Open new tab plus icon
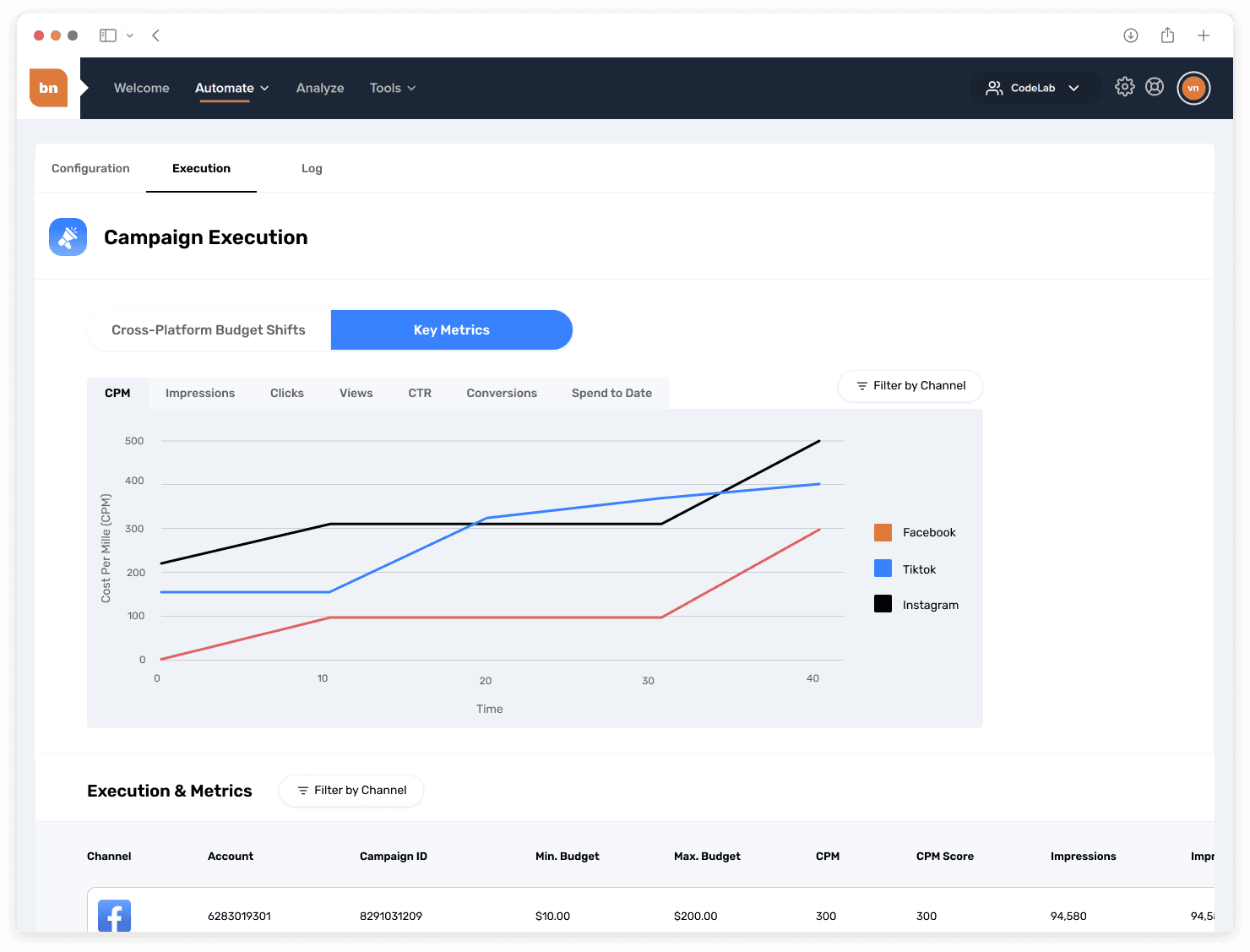Image resolution: width=1250 pixels, height=952 pixels. pyautogui.click(x=1204, y=35)
